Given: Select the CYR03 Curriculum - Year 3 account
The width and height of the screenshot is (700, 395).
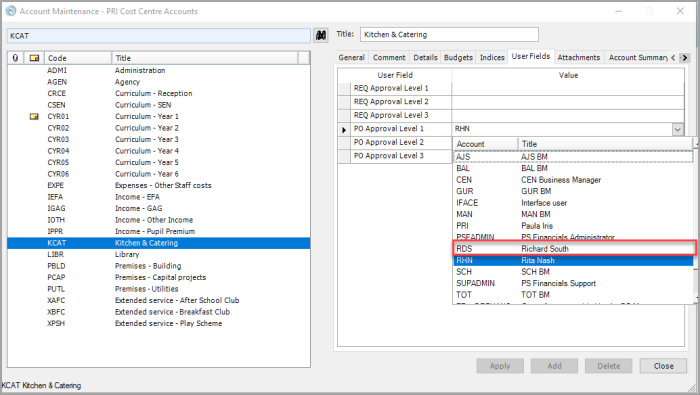Looking at the screenshot, I should 158,139.
